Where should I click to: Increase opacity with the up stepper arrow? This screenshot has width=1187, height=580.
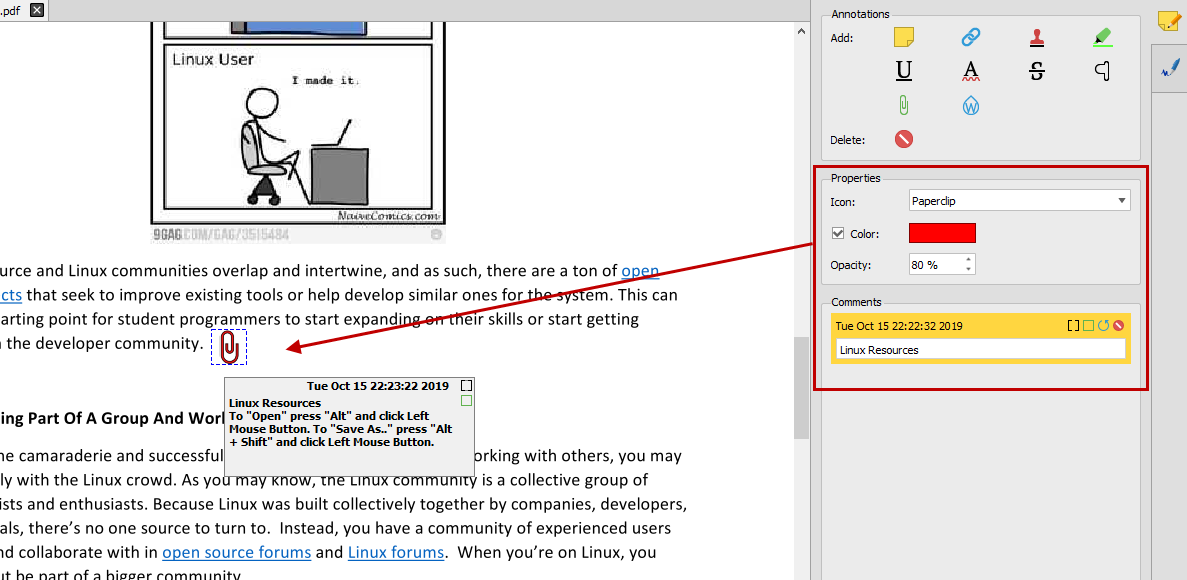tap(967, 259)
